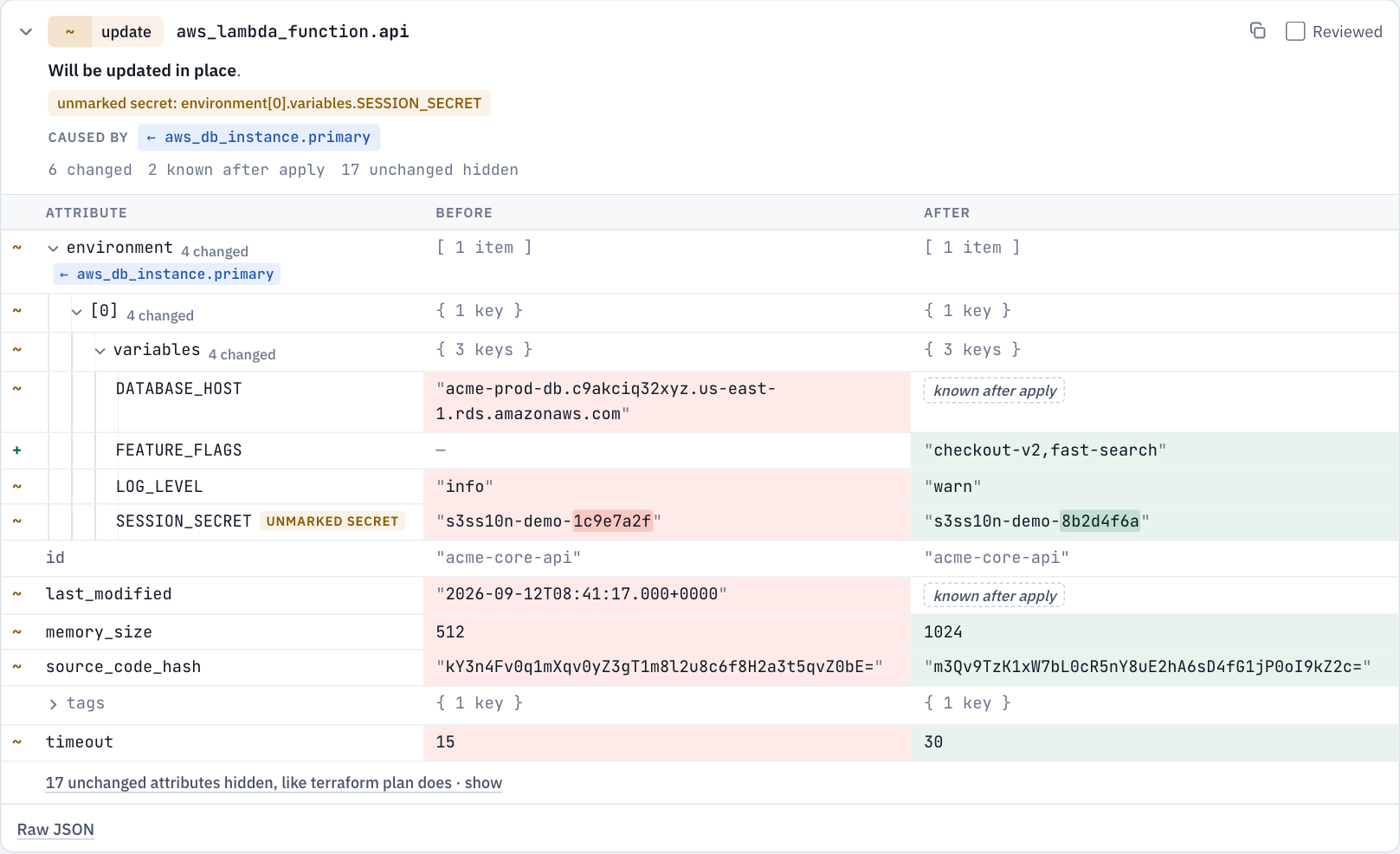Select the LOG_LEVEL after value "warn"

pyautogui.click(x=953, y=487)
